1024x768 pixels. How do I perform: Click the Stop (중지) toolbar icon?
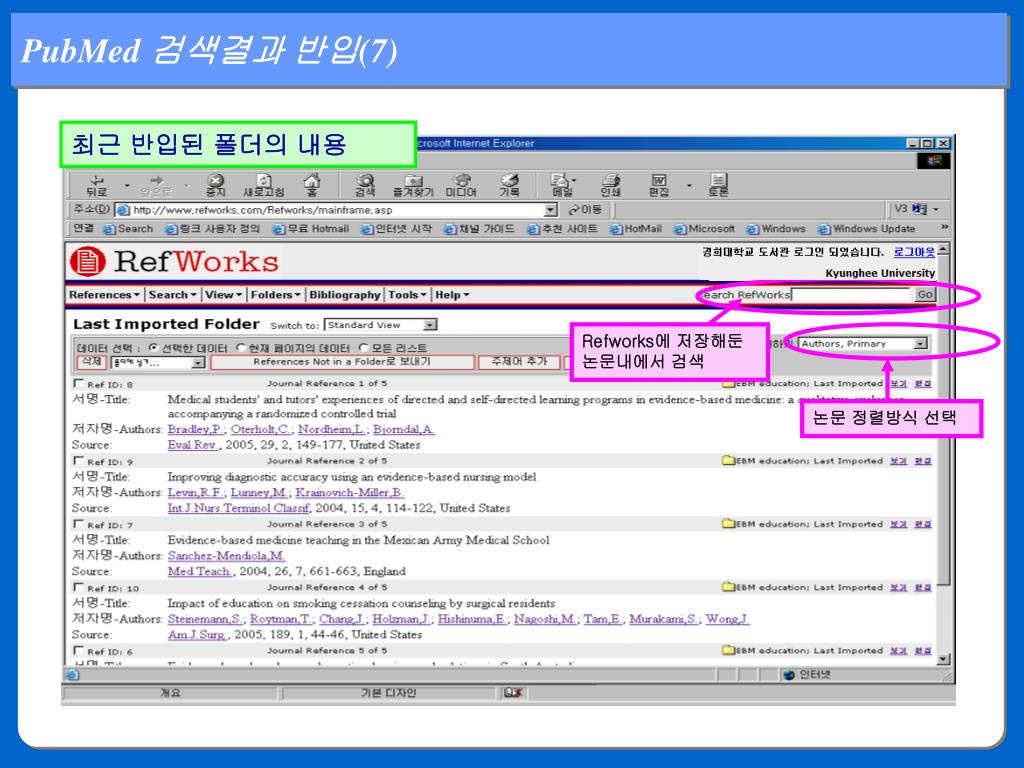tap(216, 185)
